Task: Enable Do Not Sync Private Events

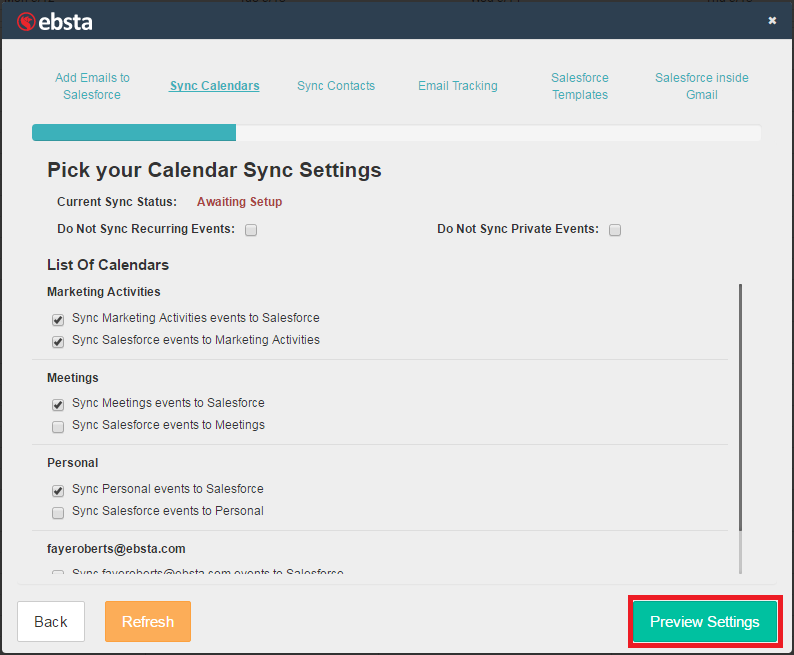Action: coord(615,230)
